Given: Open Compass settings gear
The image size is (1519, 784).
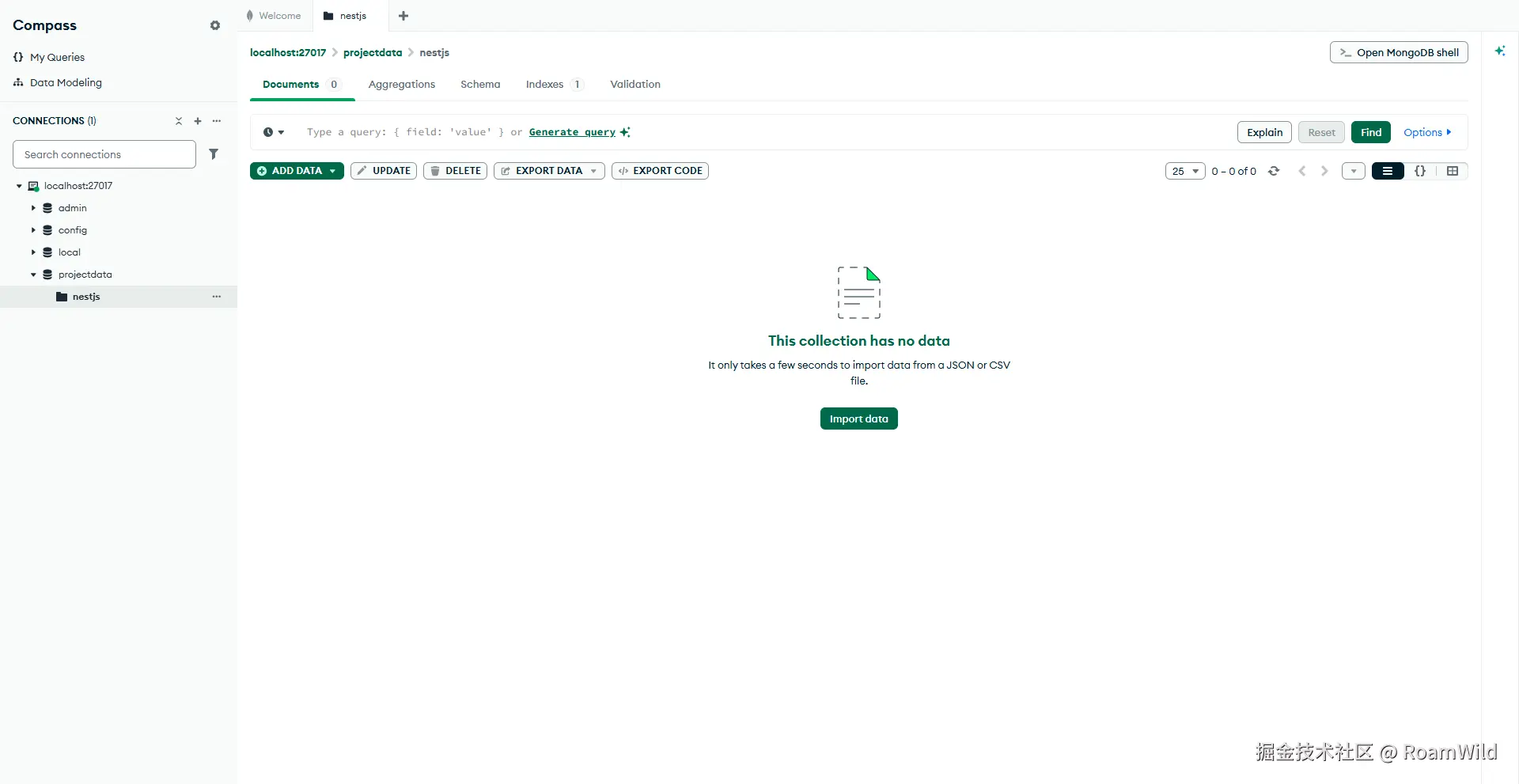Looking at the screenshot, I should coord(215,25).
